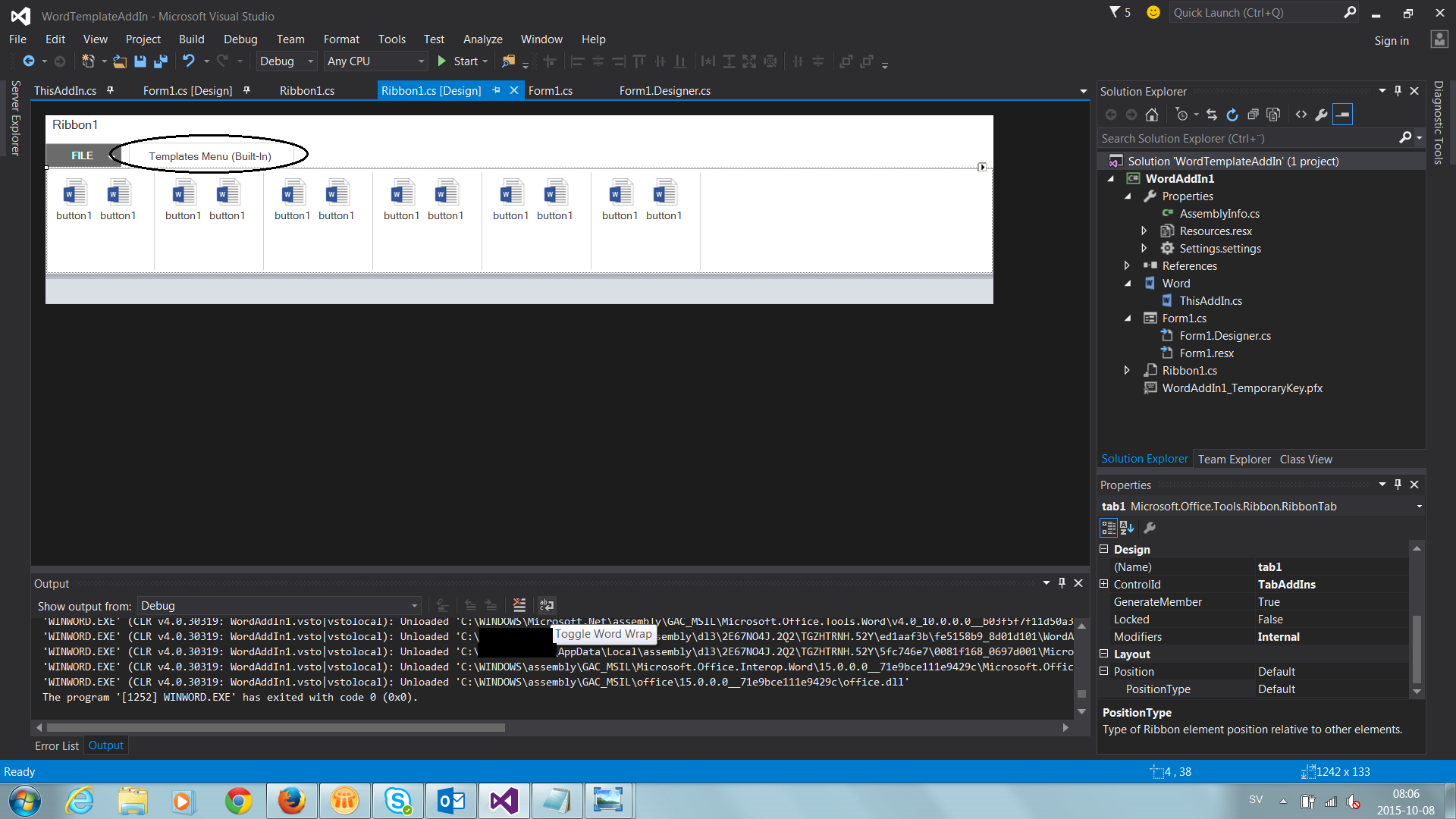Click the Undo arrow icon
The width and height of the screenshot is (1456, 819).
[189, 61]
